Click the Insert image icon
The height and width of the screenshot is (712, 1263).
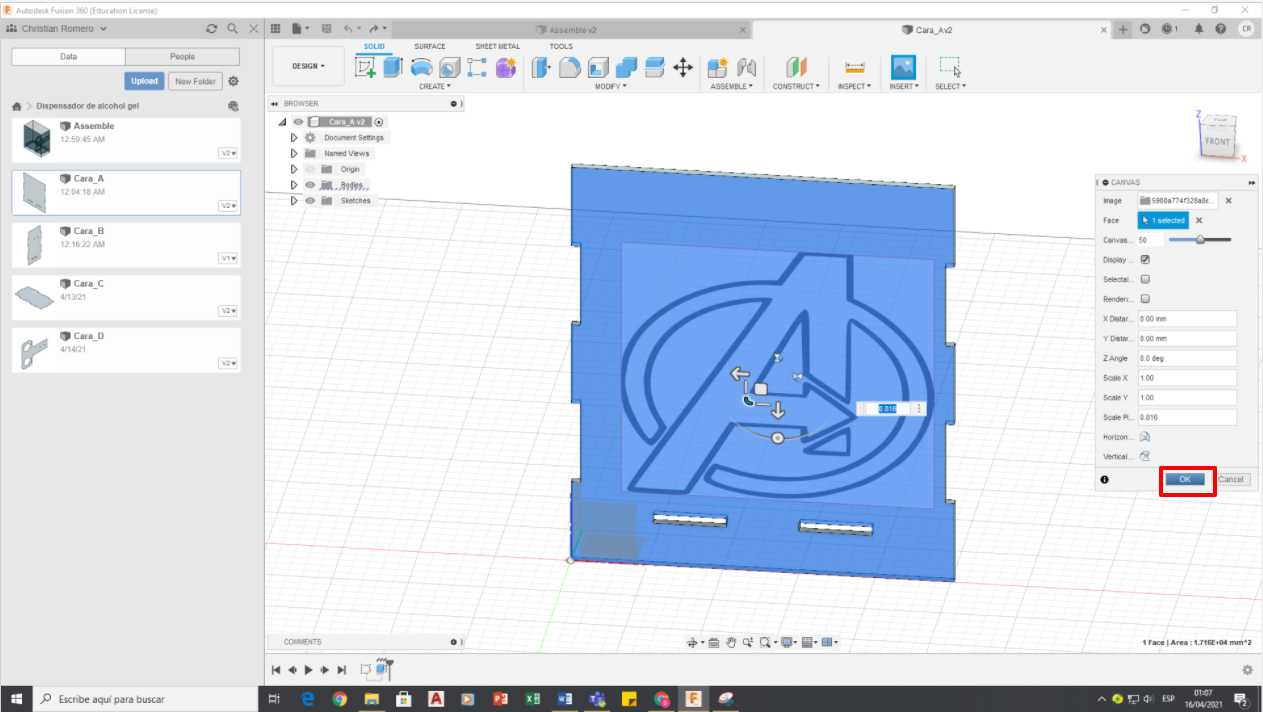point(903,67)
